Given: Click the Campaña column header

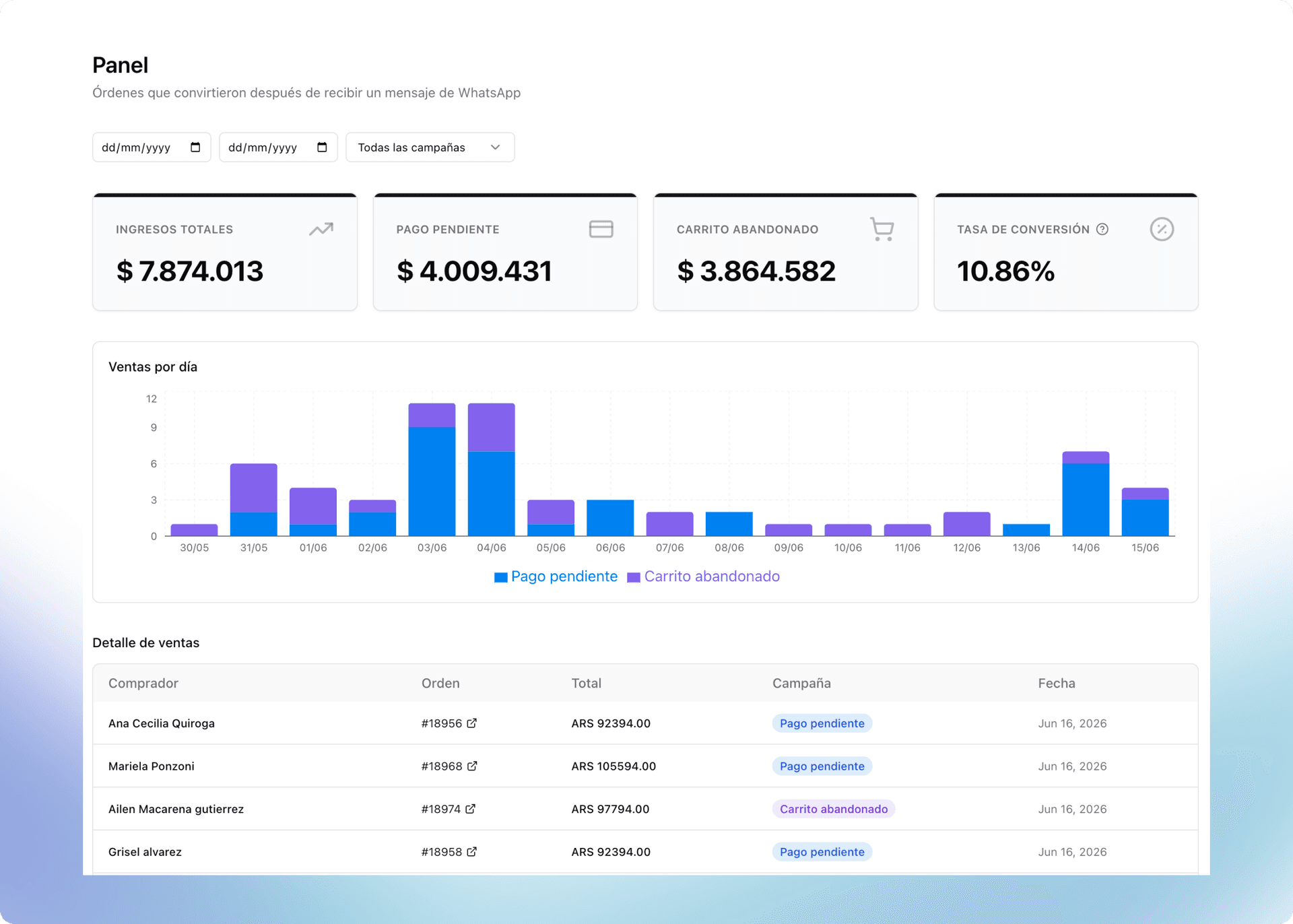Looking at the screenshot, I should [801, 683].
